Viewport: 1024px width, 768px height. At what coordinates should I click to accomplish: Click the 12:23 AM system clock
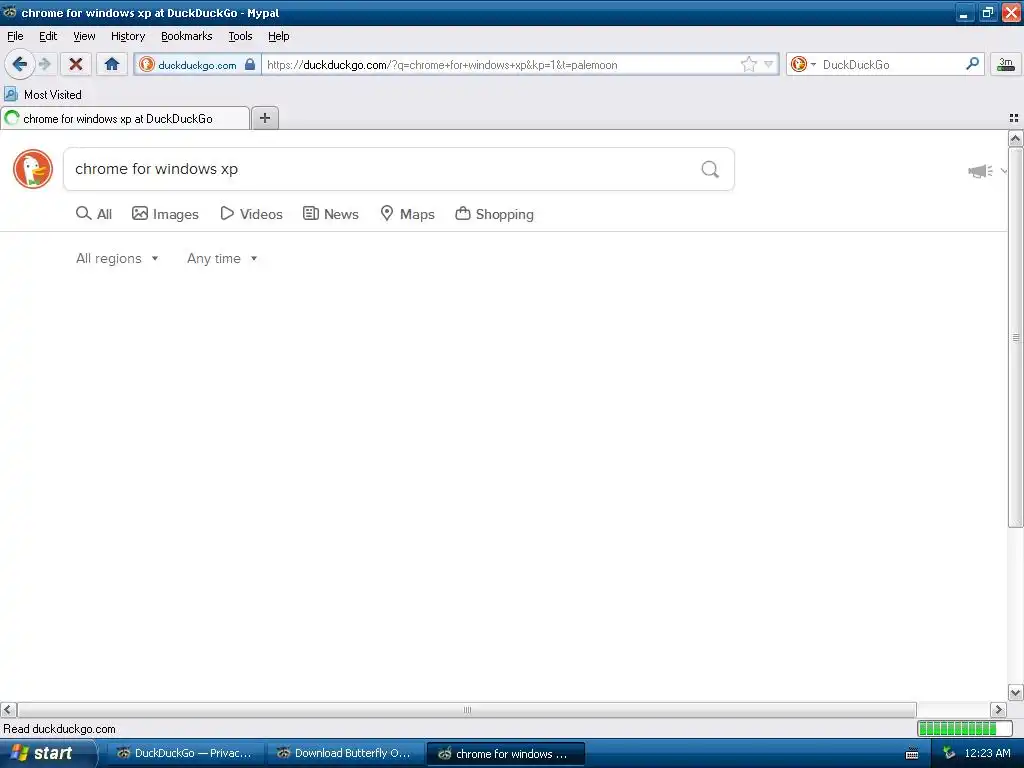(987, 754)
